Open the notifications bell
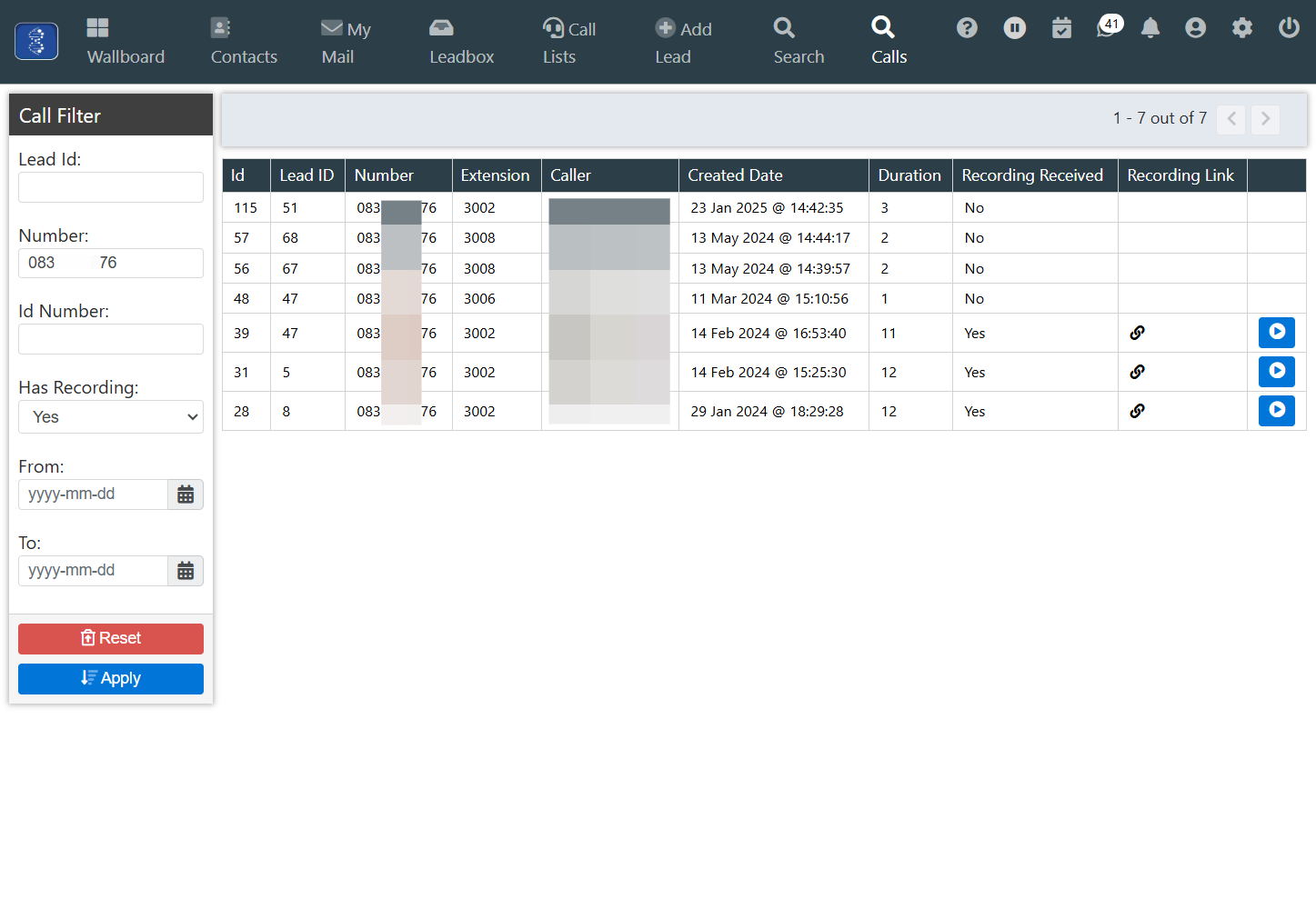 1150,28
